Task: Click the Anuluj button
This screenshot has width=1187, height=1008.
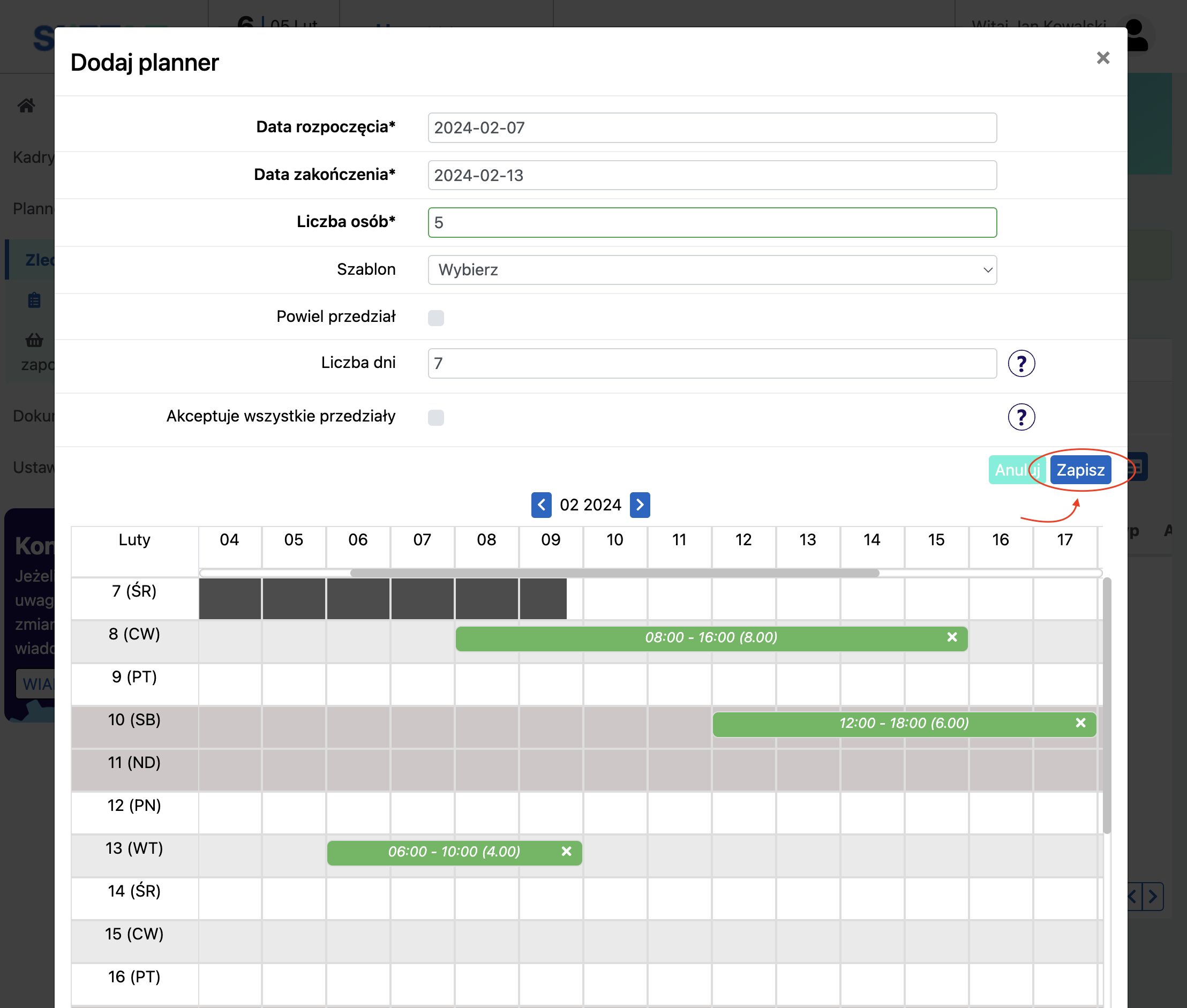Action: pyautogui.click(x=1017, y=470)
